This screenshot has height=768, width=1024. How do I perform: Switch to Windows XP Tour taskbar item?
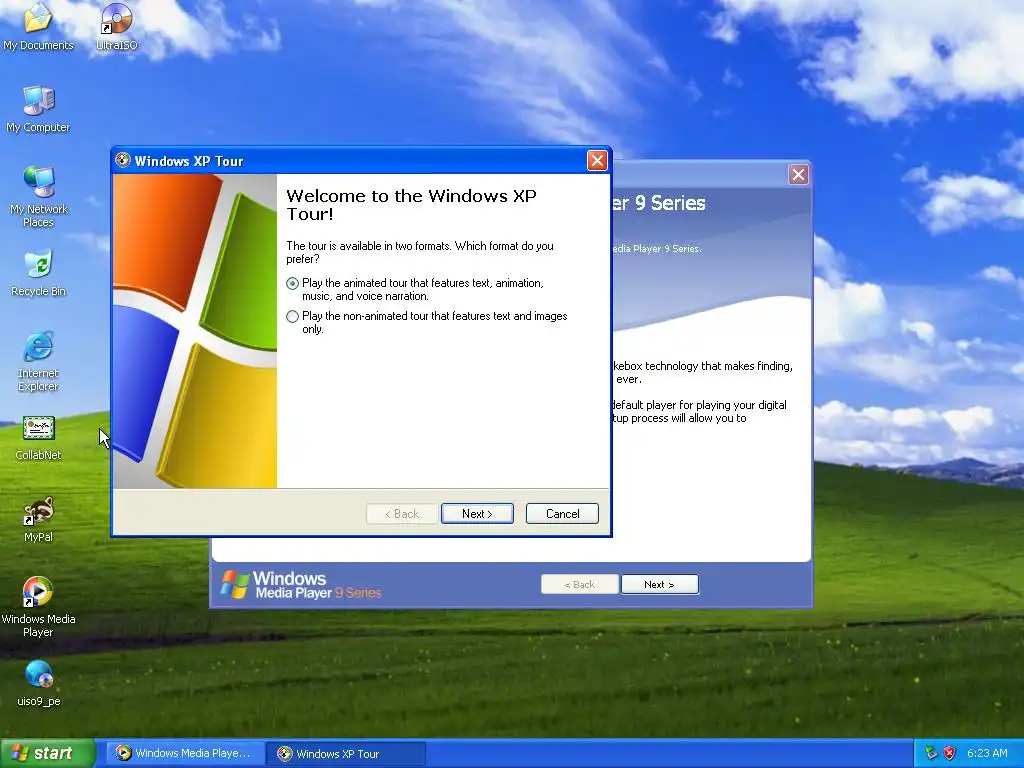pyautogui.click(x=346, y=754)
